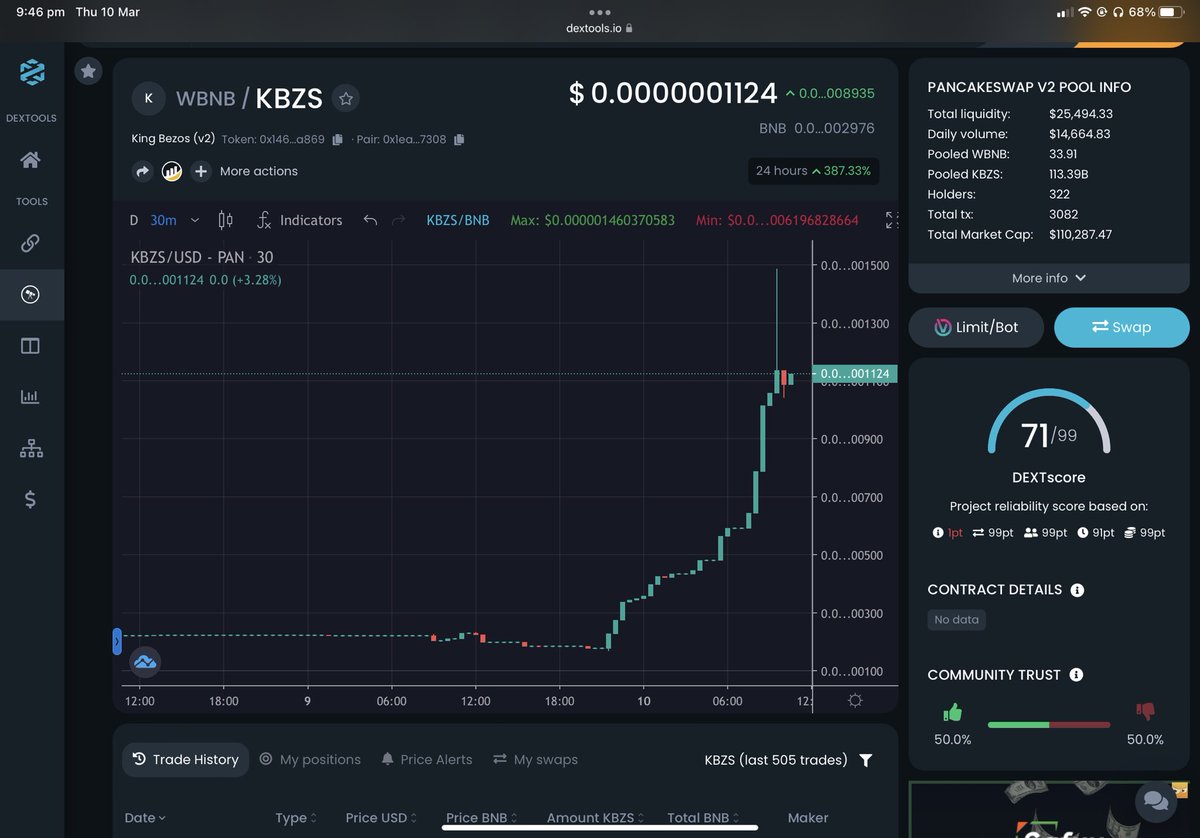This screenshot has width=1200, height=838.
Task: Open the gold chart badge icon
Action: point(172,171)
